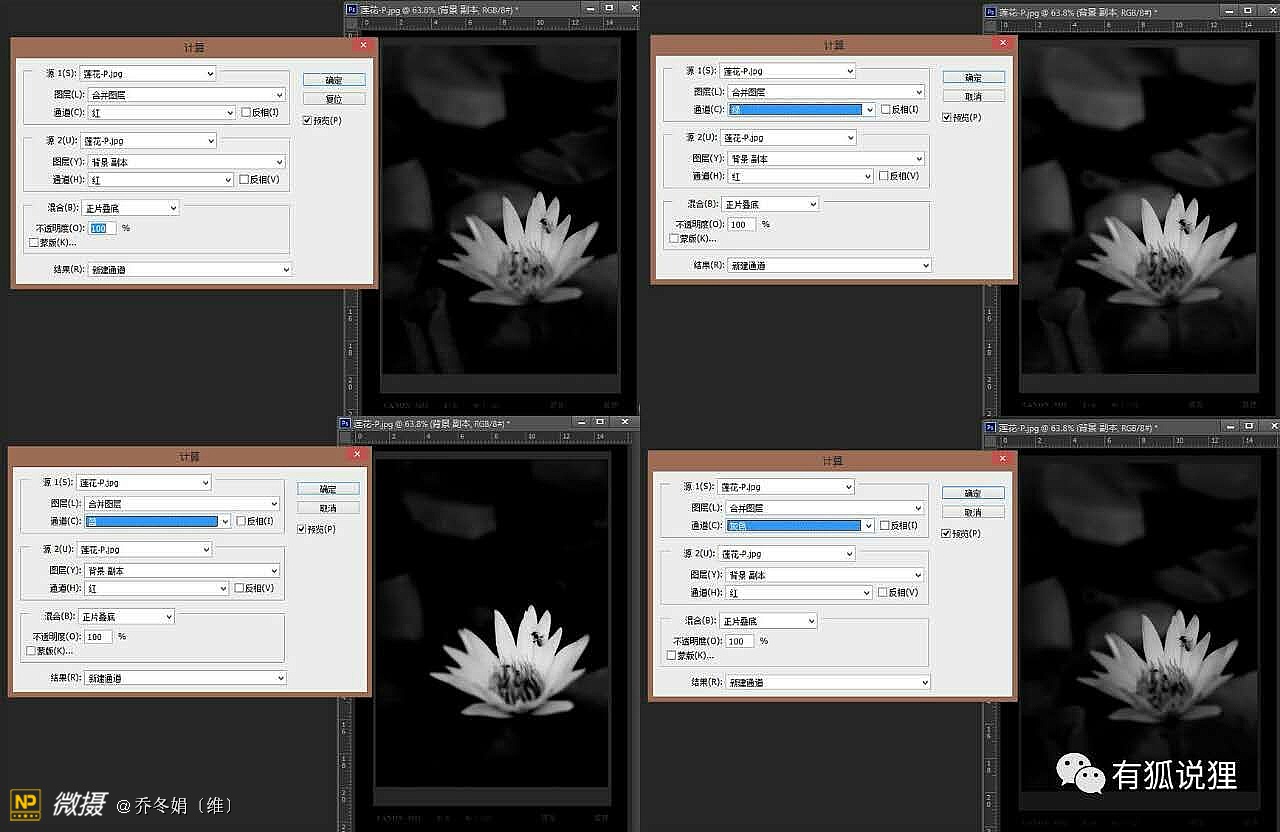Click the Ps icon on the top-left document tab
The height and width of the screenshot is (832, 1280).
pyautogui.click(x=351, y=8)
